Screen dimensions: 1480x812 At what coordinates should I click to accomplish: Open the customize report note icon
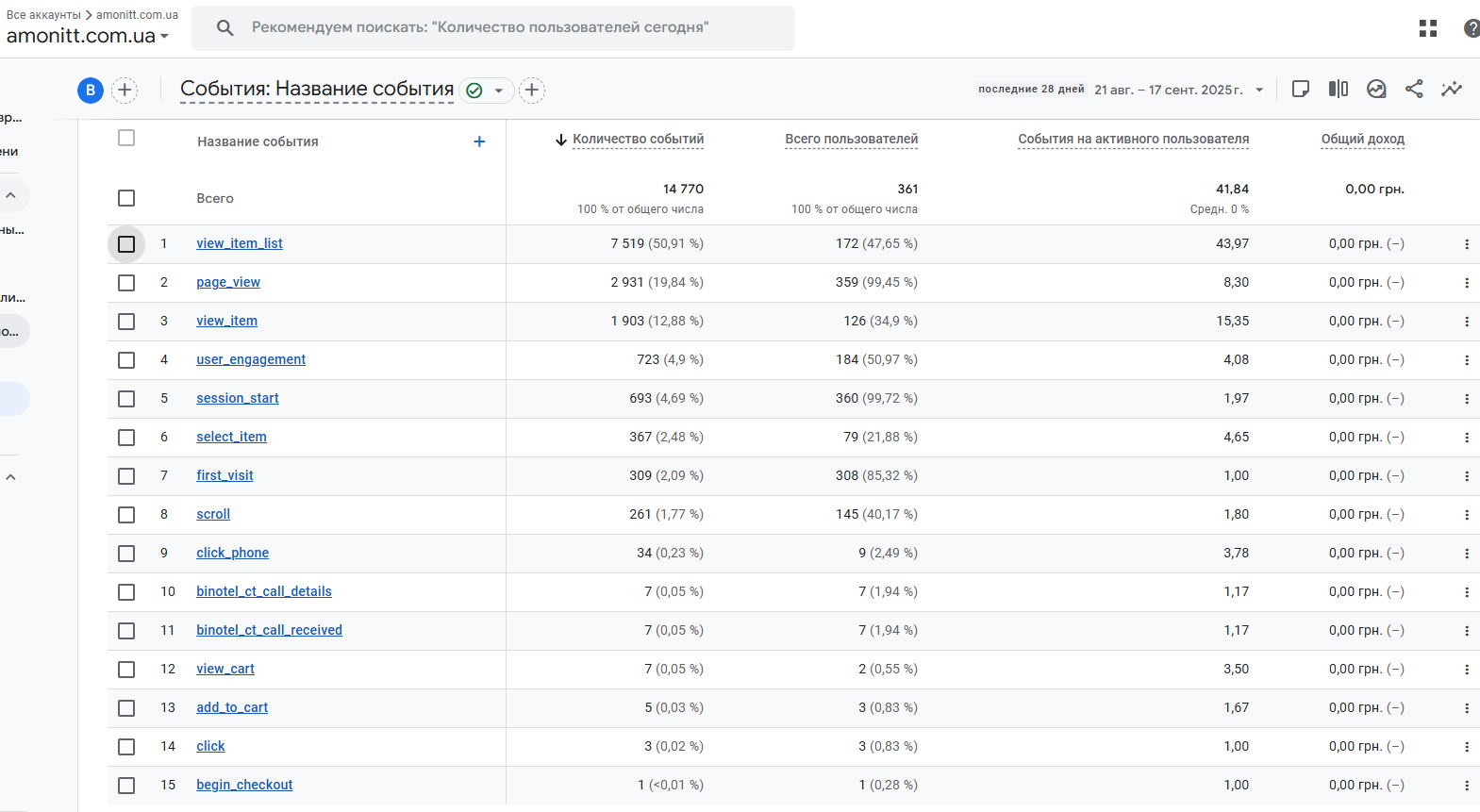click(1301, 89)
